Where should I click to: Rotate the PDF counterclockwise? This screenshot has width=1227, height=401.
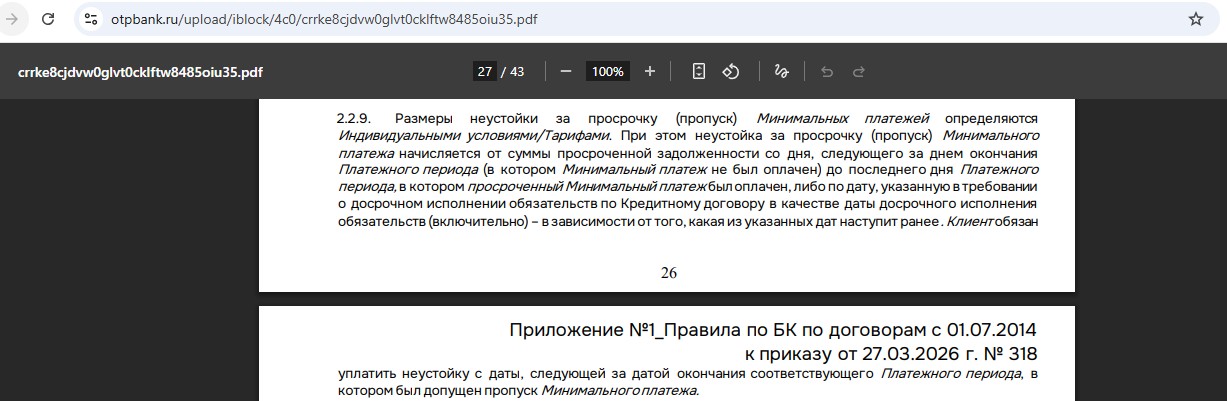(731, 71)
